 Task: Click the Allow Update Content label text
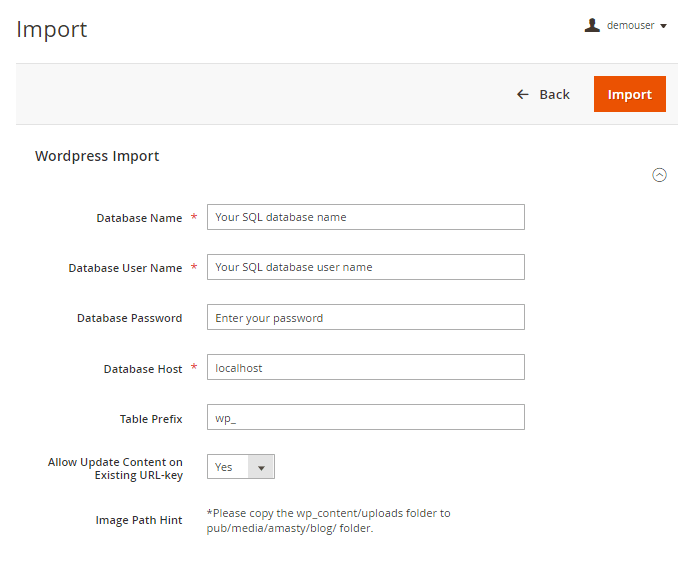115,468
